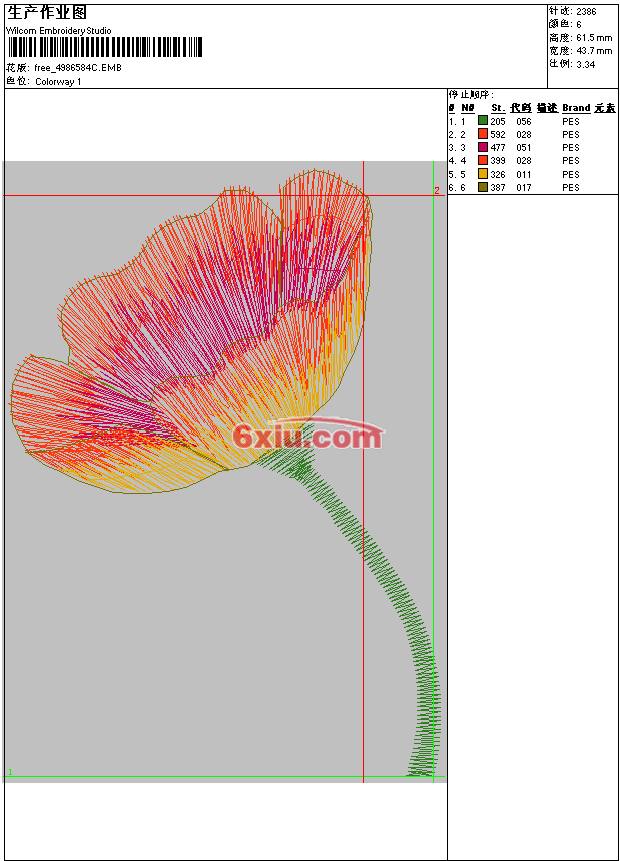Click the 色位 label
The height and width of the screenshot is (861, 620).
(x=17, y=82)
